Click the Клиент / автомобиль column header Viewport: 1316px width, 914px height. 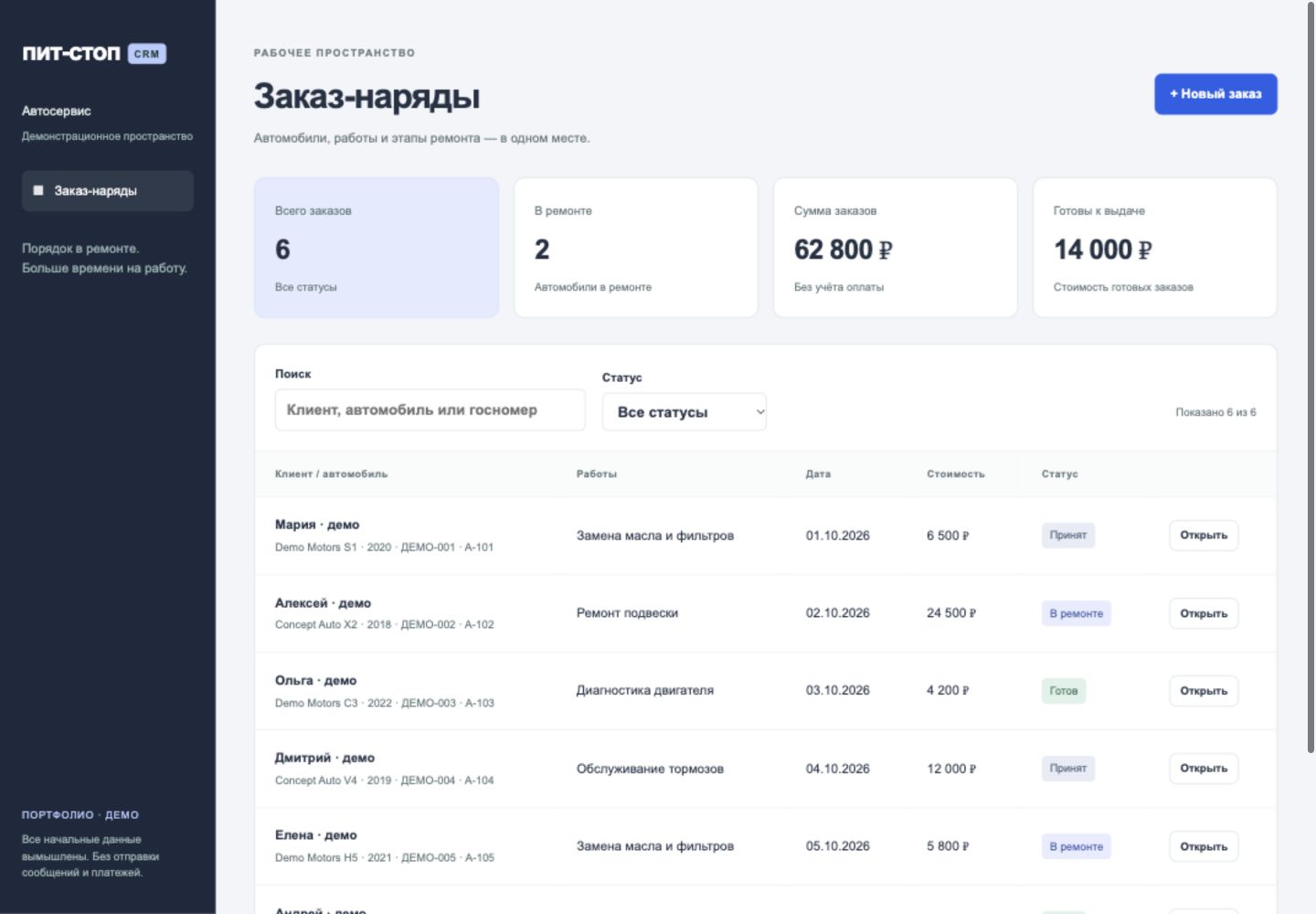click(331, 474)
